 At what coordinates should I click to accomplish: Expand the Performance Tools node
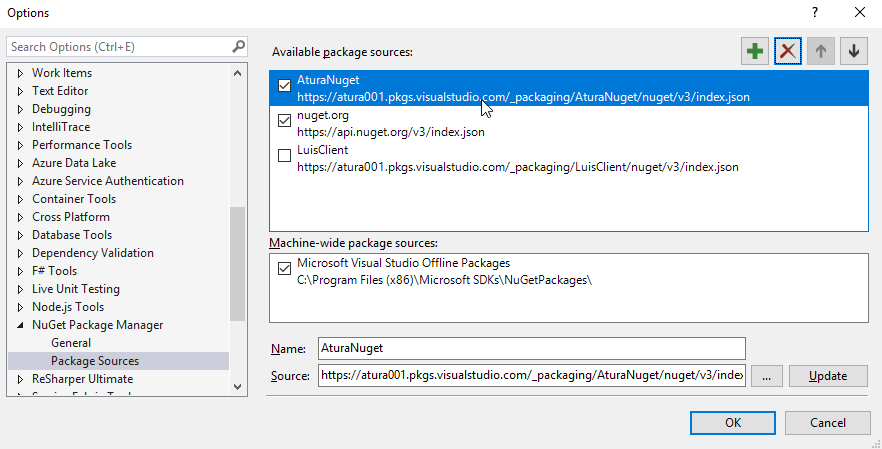point(20,145)
